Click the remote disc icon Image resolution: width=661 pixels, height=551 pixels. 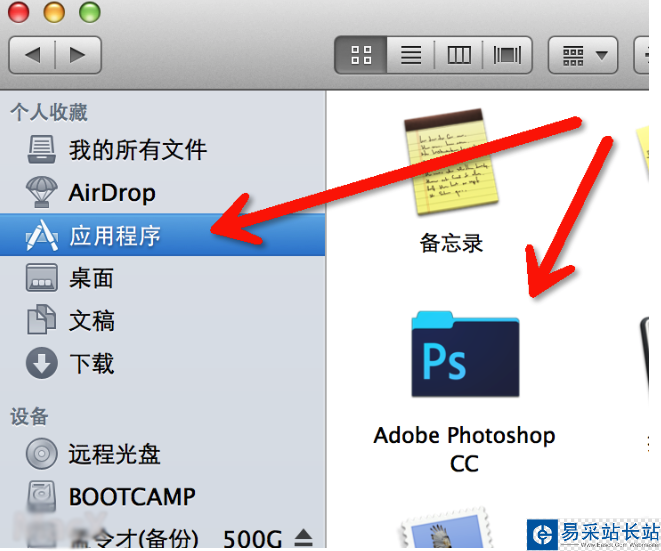click(x=41, y=454)
